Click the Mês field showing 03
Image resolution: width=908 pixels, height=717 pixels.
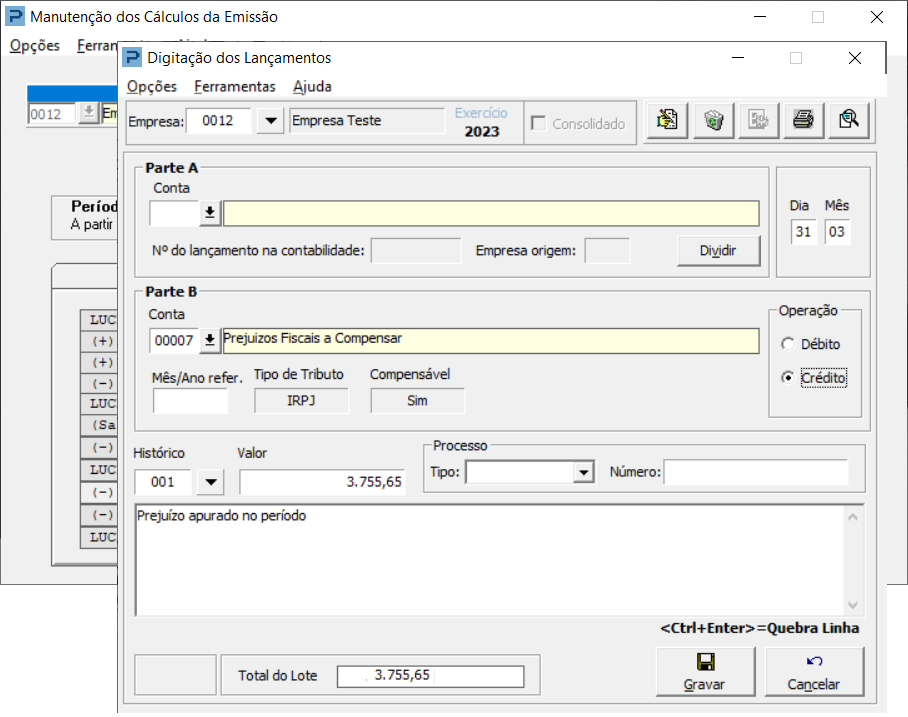point(837,232)
